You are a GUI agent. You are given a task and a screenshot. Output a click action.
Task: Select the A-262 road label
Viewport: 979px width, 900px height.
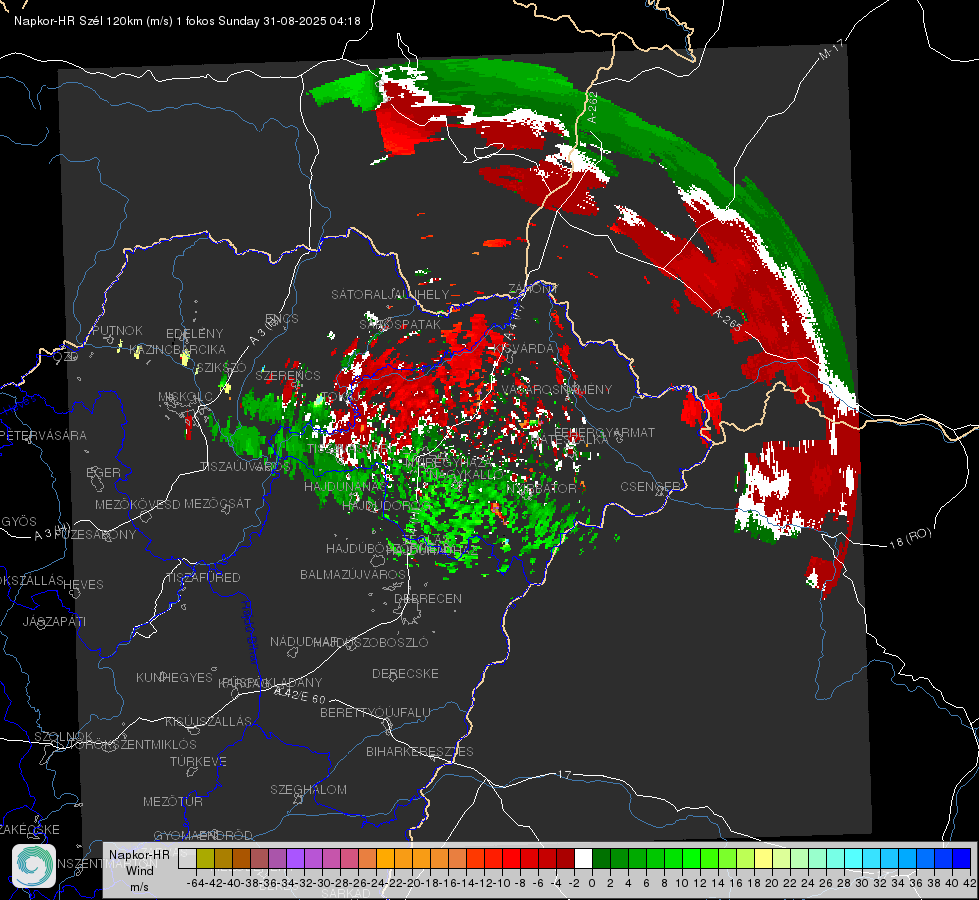pyautogui.click(x=592, y=107)
